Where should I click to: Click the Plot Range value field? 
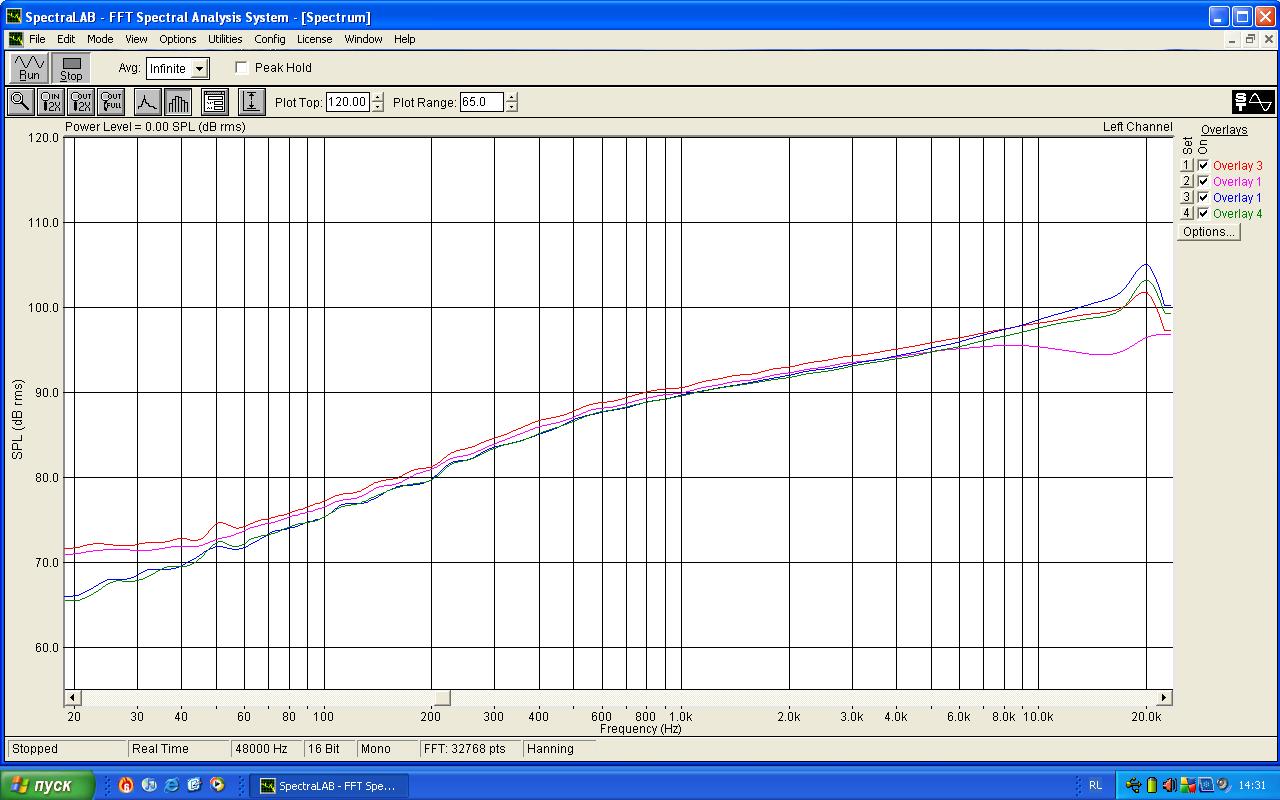click(x=483, y=102)
